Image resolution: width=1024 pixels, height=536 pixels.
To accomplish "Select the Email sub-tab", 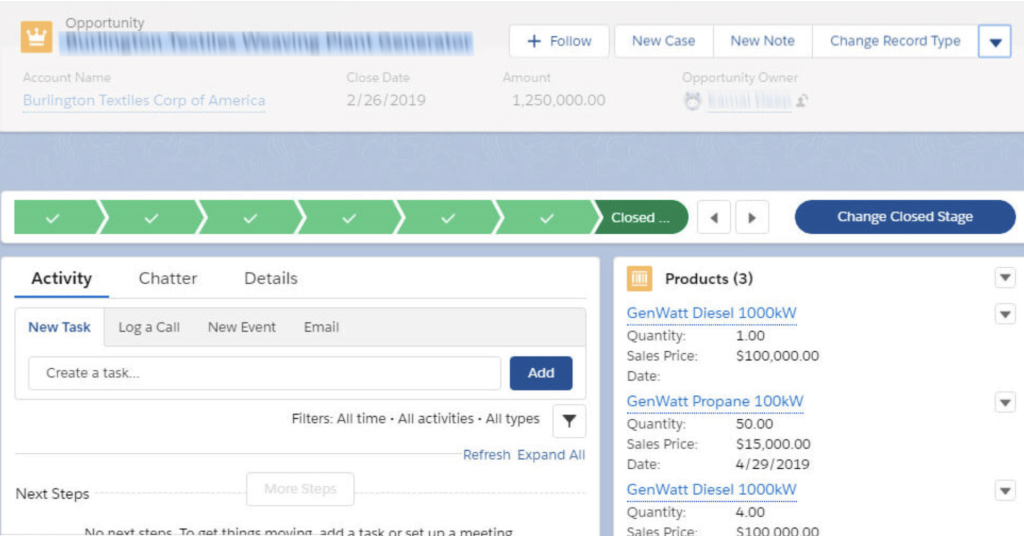I will point(321,327).
